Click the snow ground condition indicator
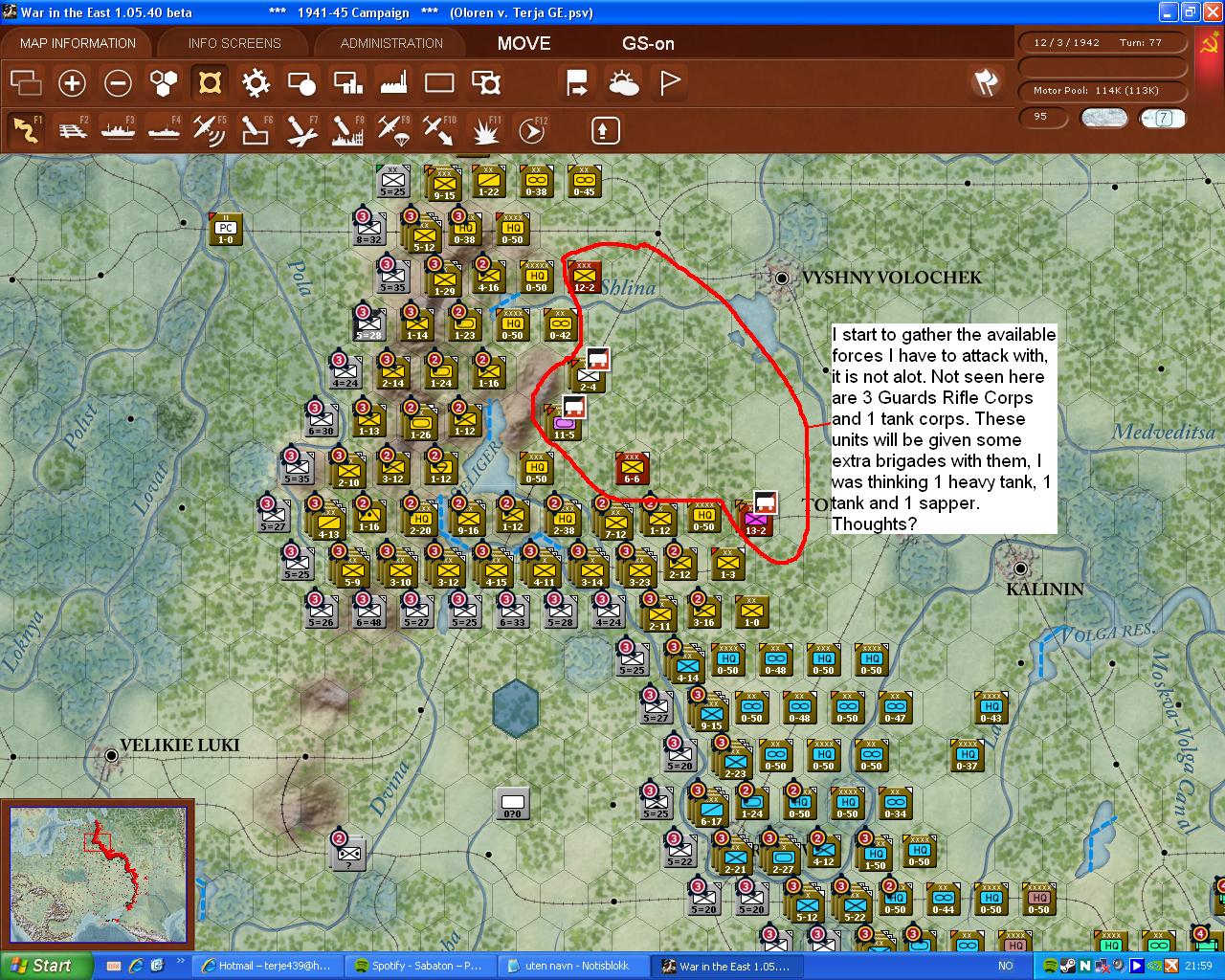Image resolution: width=1225 pixels, height=980 pixels. coord(1103,118)
